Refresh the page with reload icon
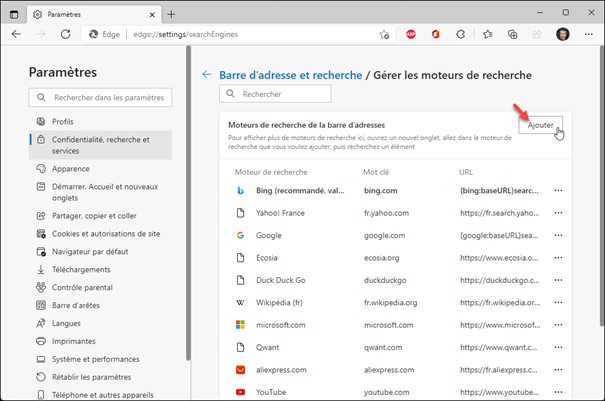Image resolution: width=605 pixels, height=401 pixels. click(x=65, y=33)
